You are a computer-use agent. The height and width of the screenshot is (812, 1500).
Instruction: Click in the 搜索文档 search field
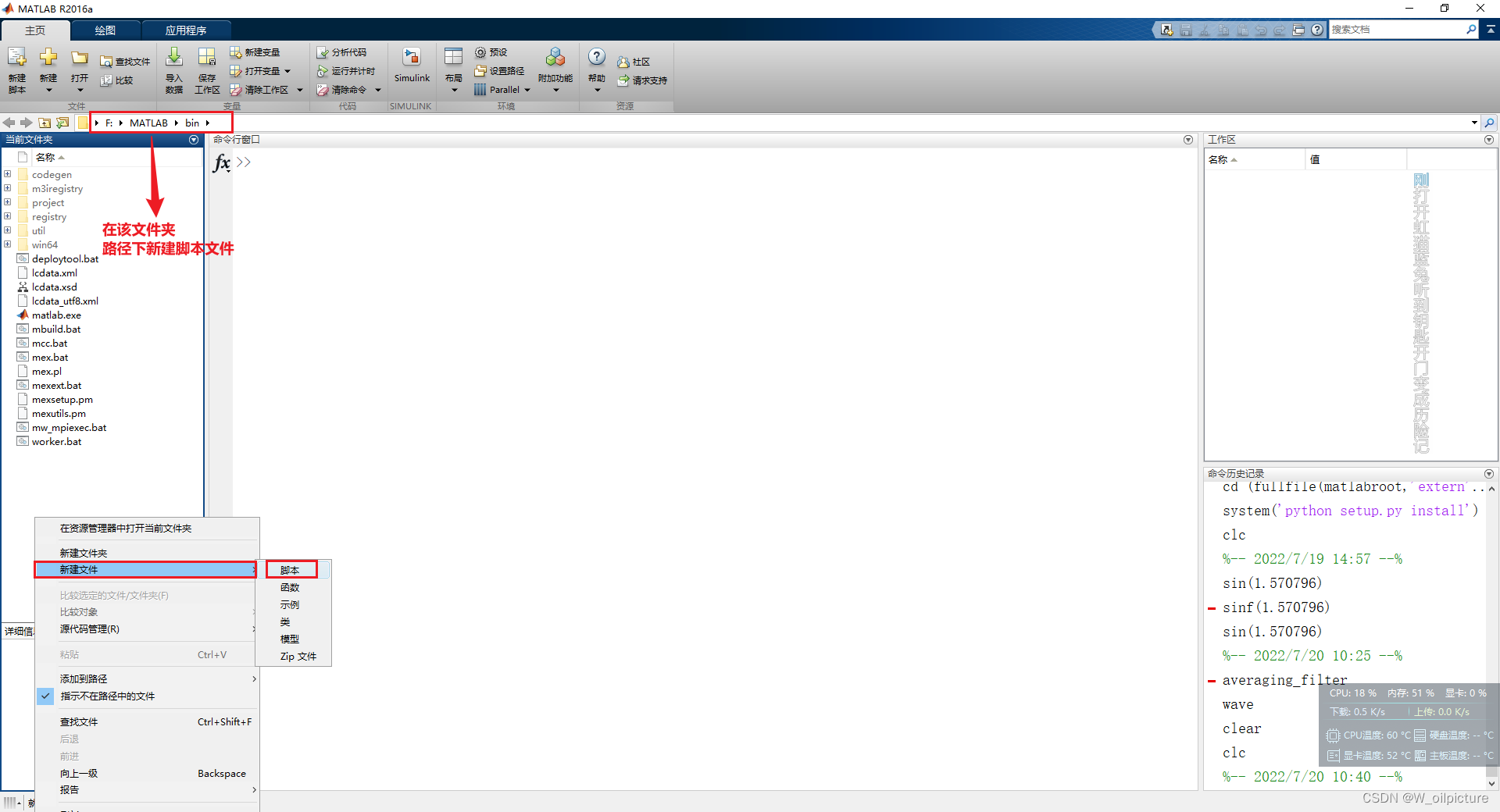(x=1397, y=30)
